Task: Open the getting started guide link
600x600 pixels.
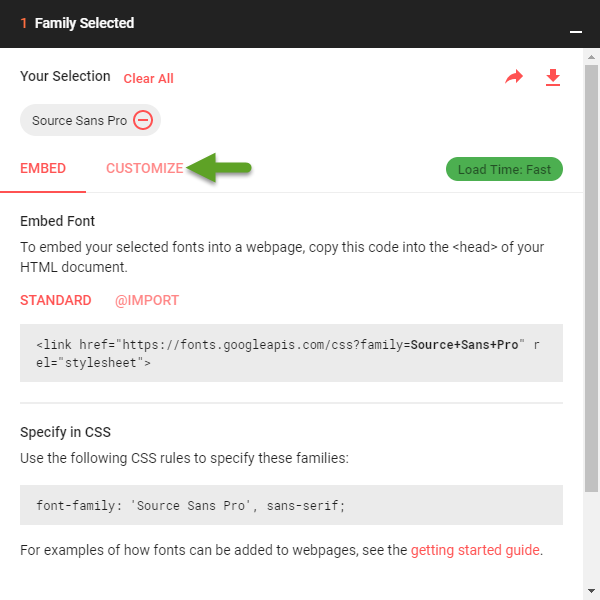Action: pos(475,550)
